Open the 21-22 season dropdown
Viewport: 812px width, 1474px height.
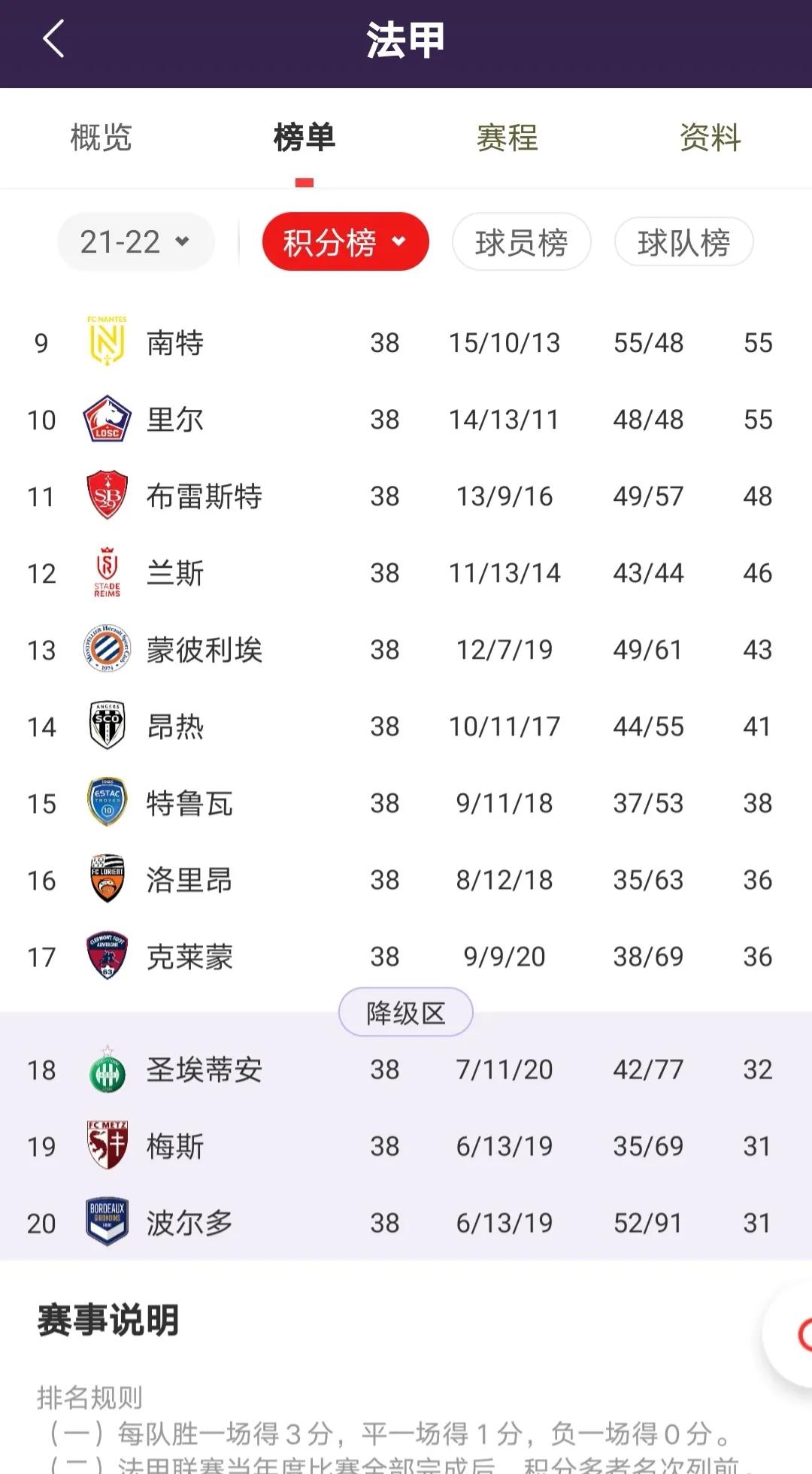[x=135, y=241]
